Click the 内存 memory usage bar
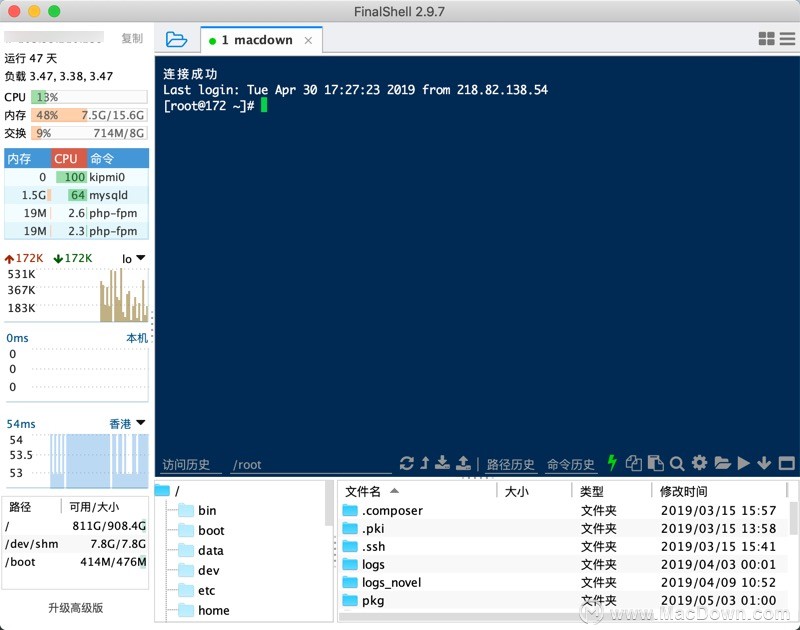 click(89, 115)
